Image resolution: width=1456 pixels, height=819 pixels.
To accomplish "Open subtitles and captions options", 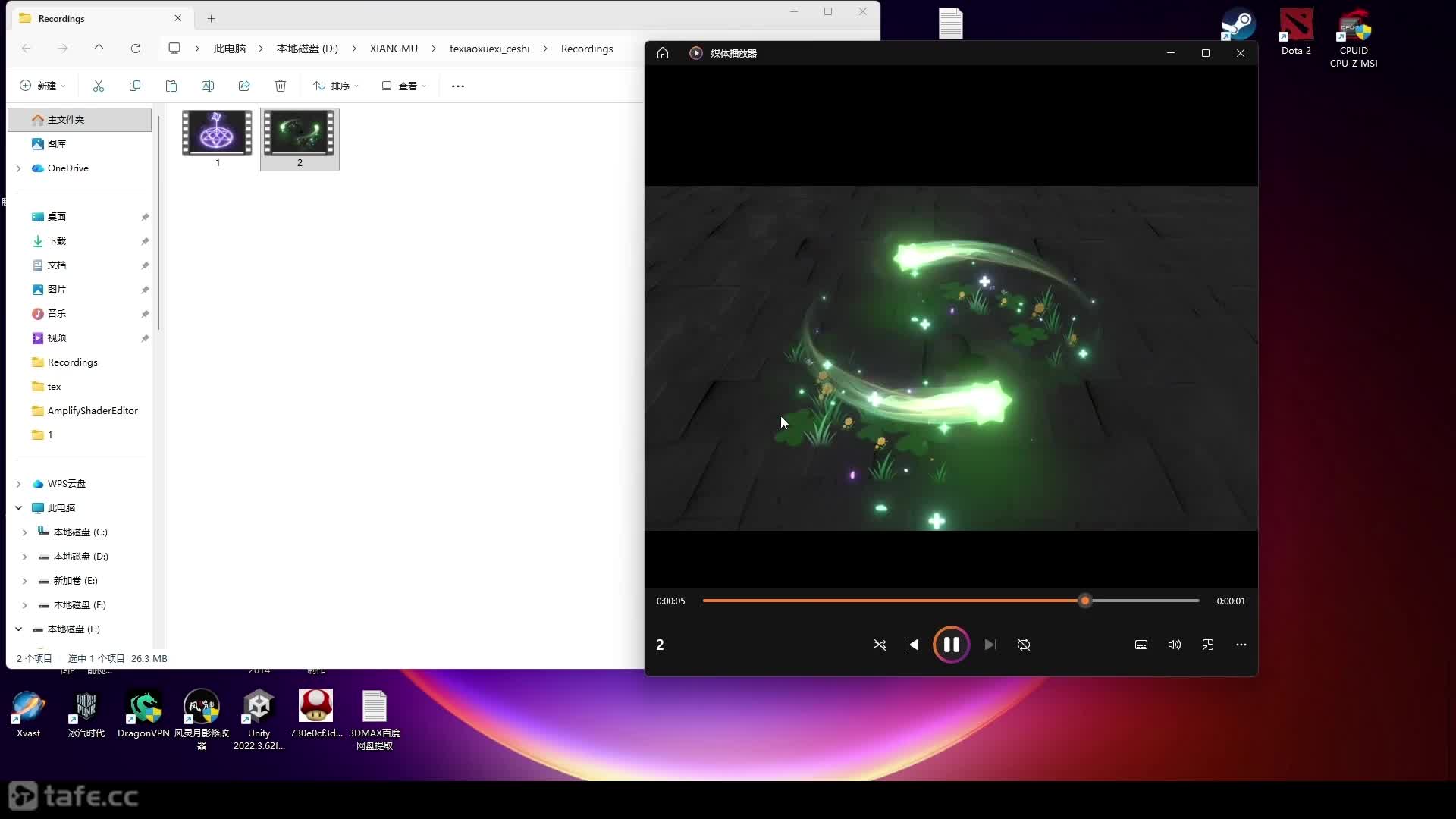I will coord(1141,645).
